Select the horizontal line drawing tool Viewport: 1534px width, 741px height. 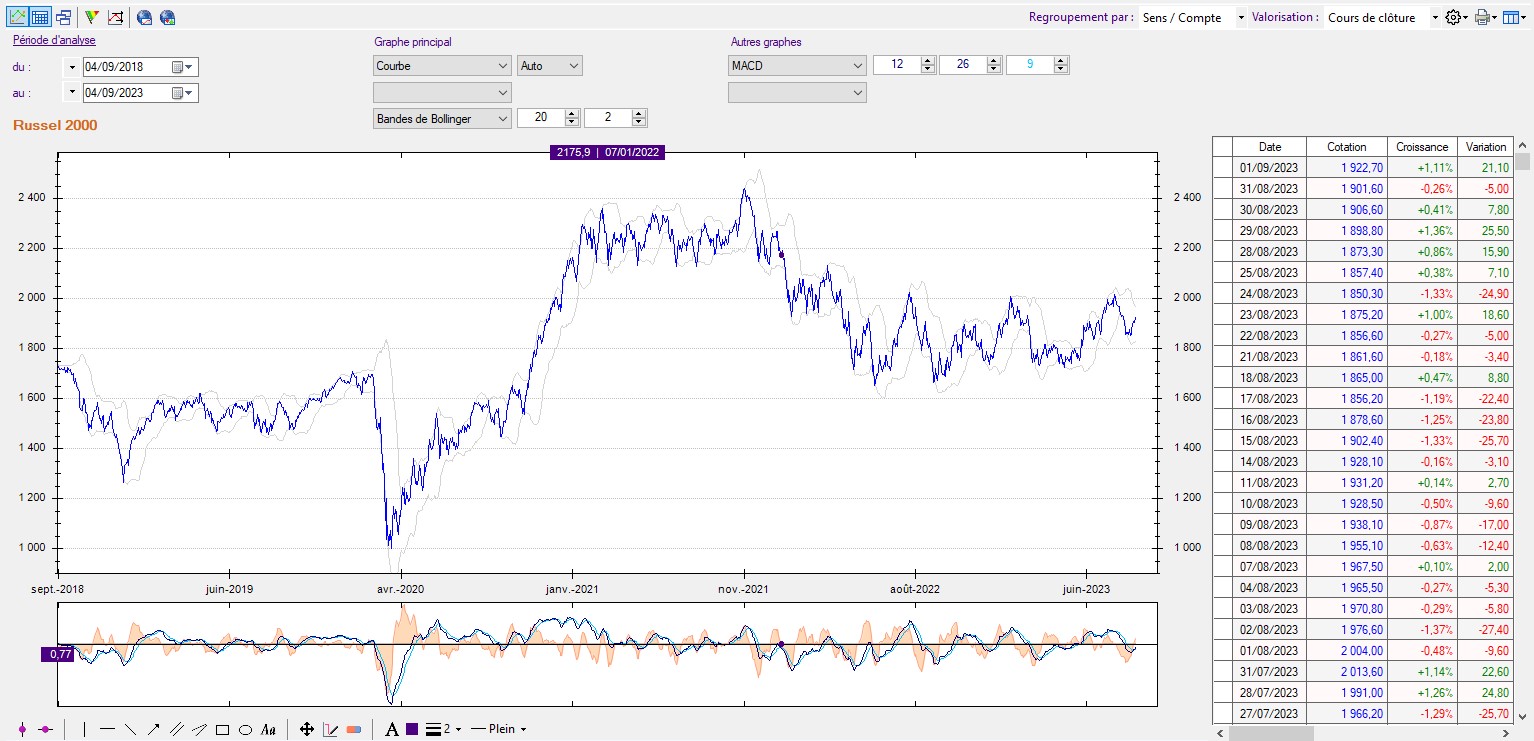pyautogui.click(x=108, y=729)
